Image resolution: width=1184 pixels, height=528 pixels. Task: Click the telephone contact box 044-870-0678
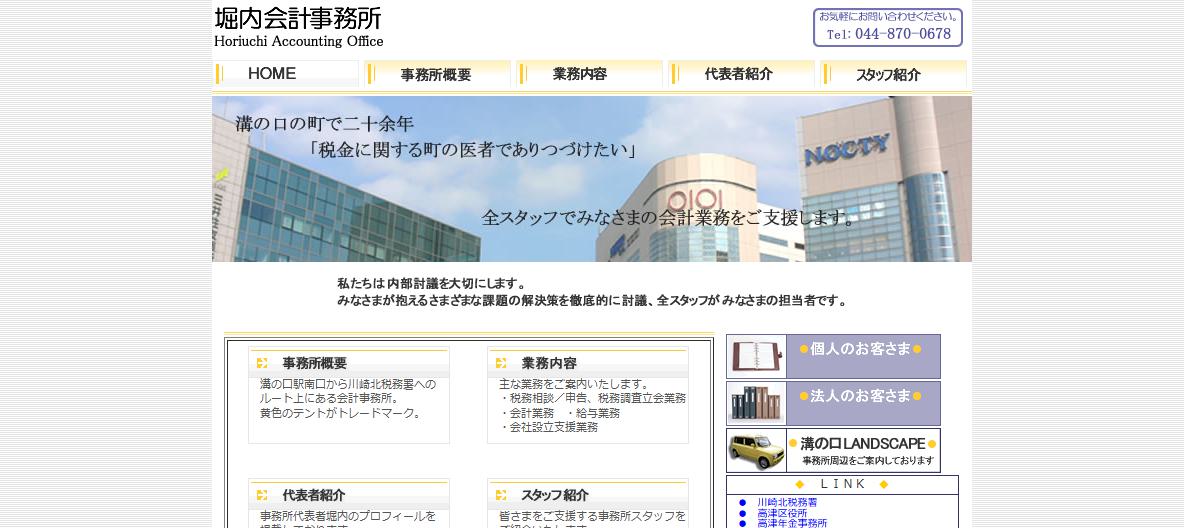coord(888,28)
